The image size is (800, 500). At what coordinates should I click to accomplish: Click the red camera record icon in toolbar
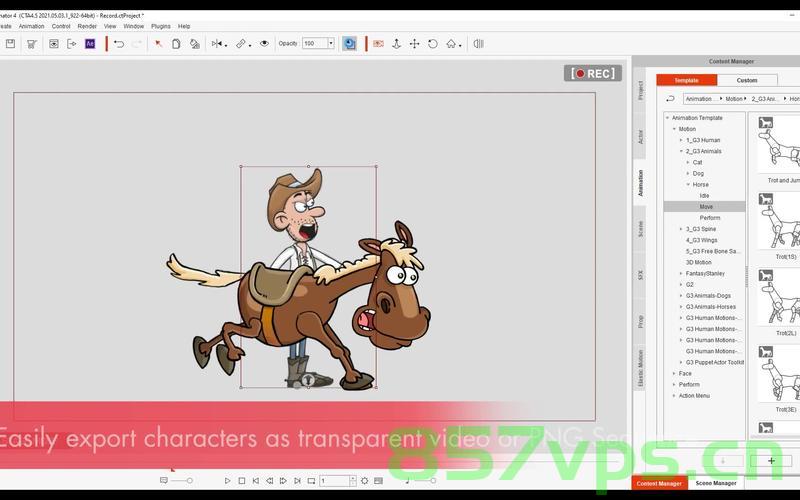click(378, 44)
